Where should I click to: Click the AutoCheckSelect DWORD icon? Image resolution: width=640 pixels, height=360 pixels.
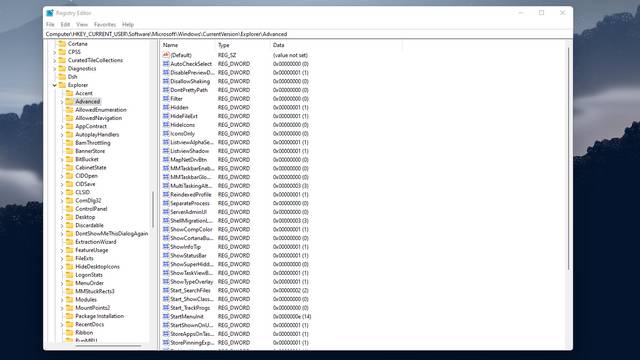pyautogui.click(x=166, y=64)
